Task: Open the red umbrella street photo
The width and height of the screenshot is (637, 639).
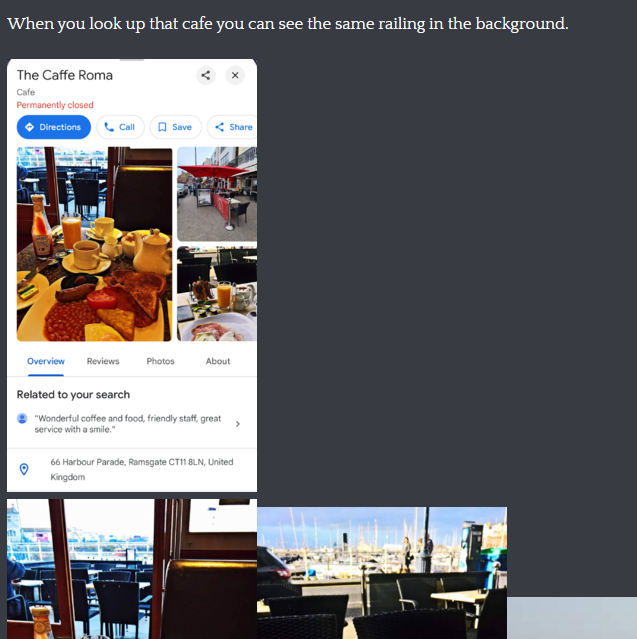Action: 217,194
